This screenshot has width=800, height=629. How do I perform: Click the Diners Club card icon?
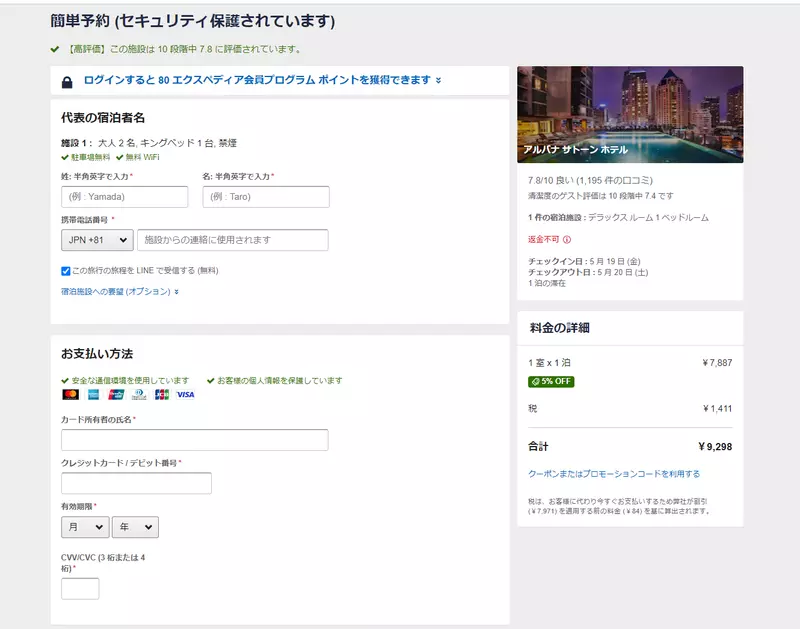point(139,394)
